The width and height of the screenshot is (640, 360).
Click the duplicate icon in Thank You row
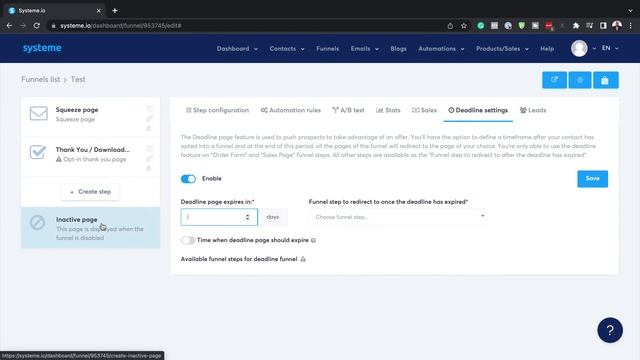point(149,149)
